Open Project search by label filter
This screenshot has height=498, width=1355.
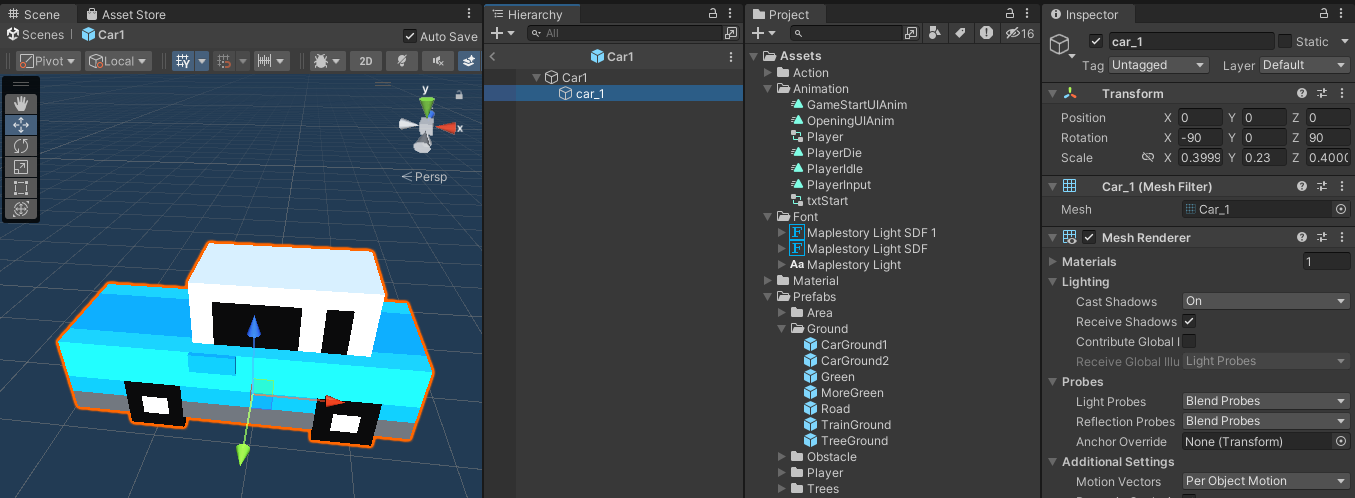pyautogui.click(x=960, y=33)
